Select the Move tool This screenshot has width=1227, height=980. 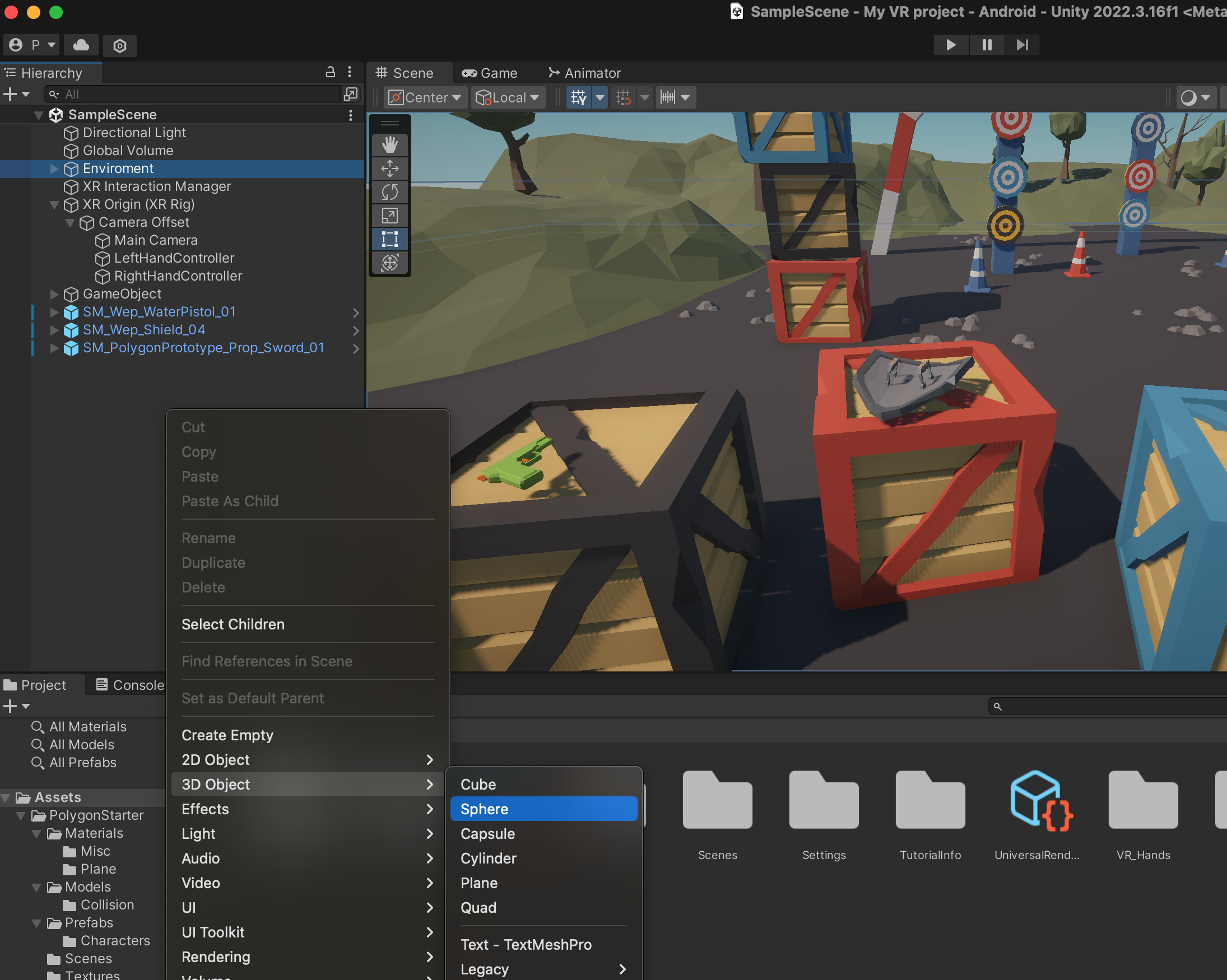389,169
